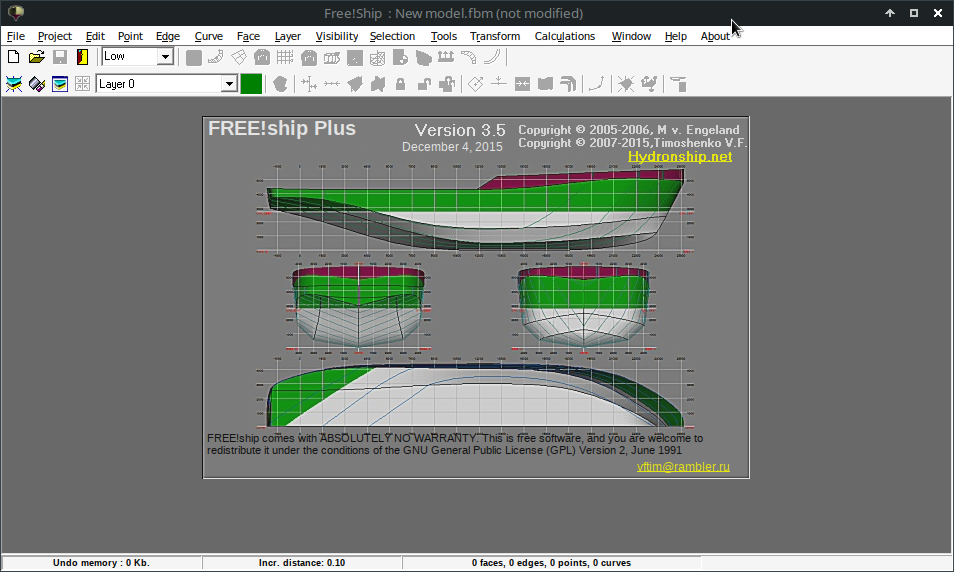Open the Selection menu
The width and height of the screenshot is (954, 572).
pos(392,36)
